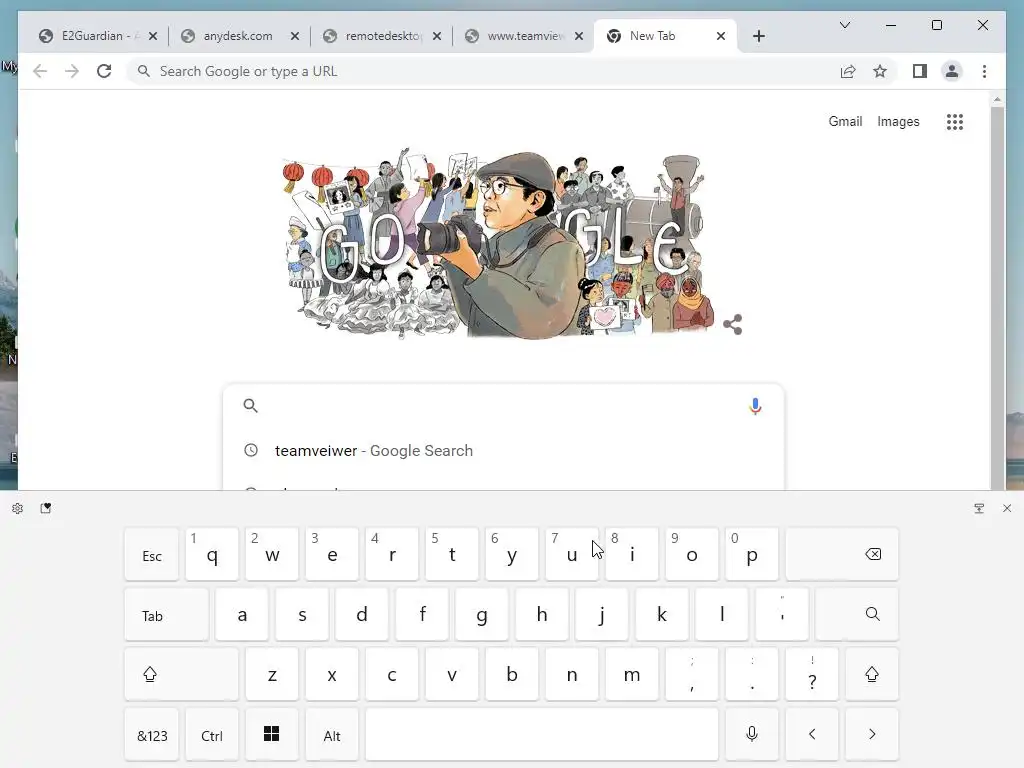
Task: Switch to the www.teamviewer tab
Action: click(x=525, y=36)
